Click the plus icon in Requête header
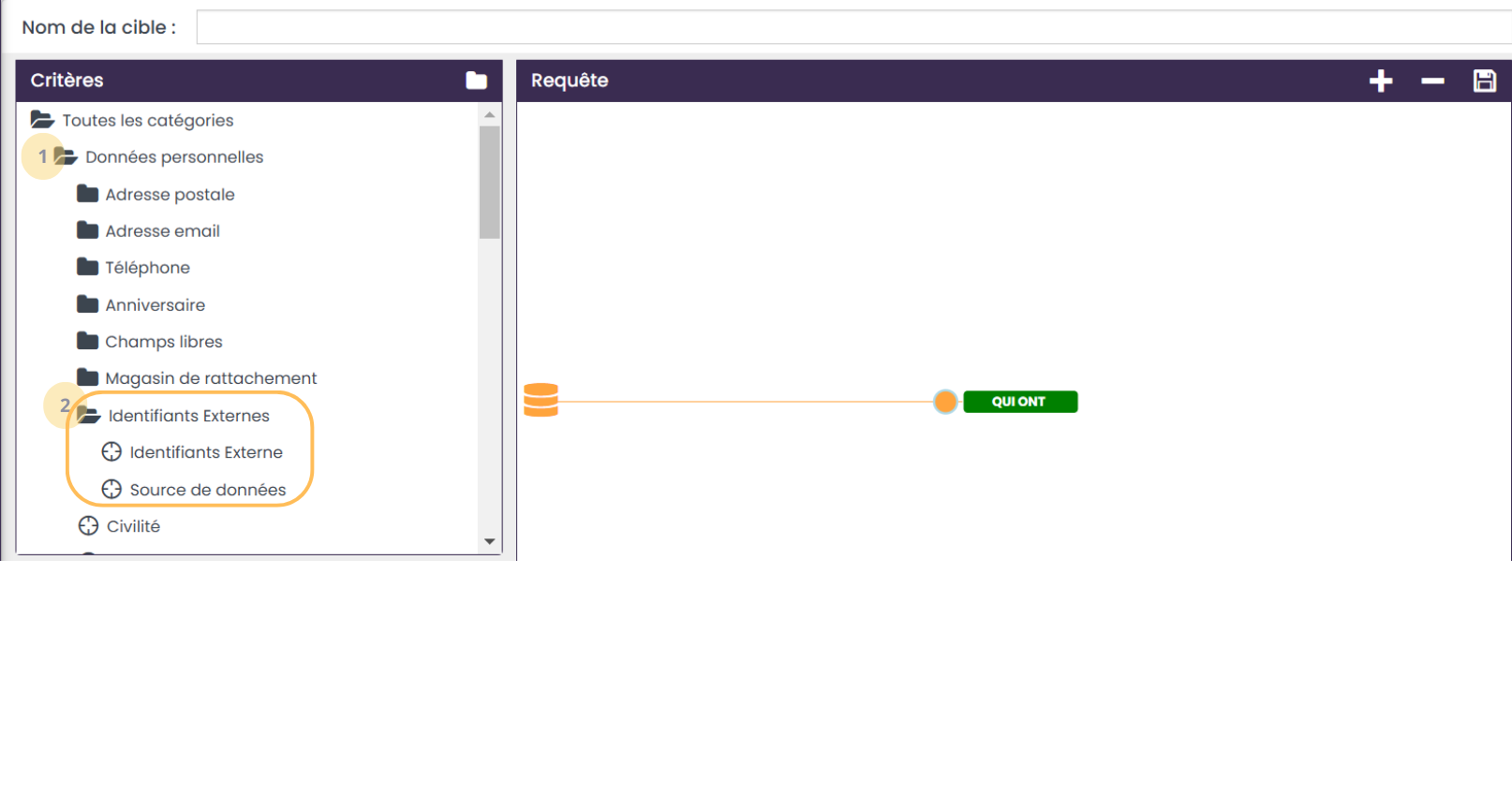 [x=1381, y=81]
